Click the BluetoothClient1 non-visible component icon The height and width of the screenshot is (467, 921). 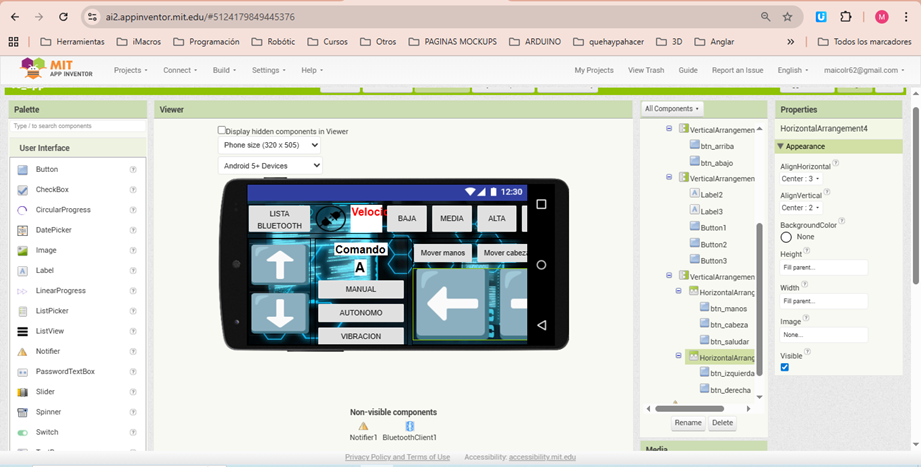pos(409,426)
